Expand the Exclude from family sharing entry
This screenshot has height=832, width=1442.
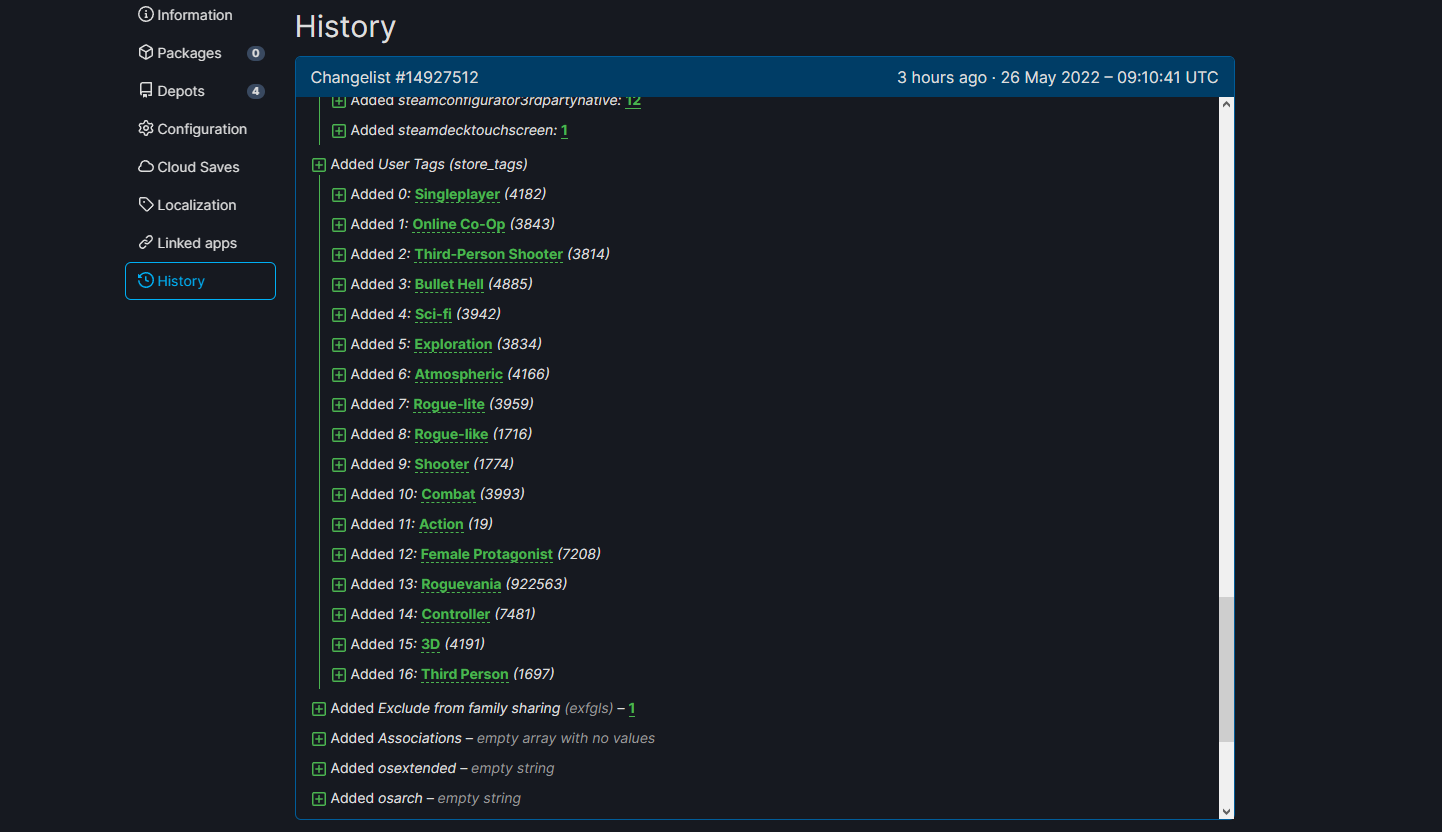(x=319, y=709)
